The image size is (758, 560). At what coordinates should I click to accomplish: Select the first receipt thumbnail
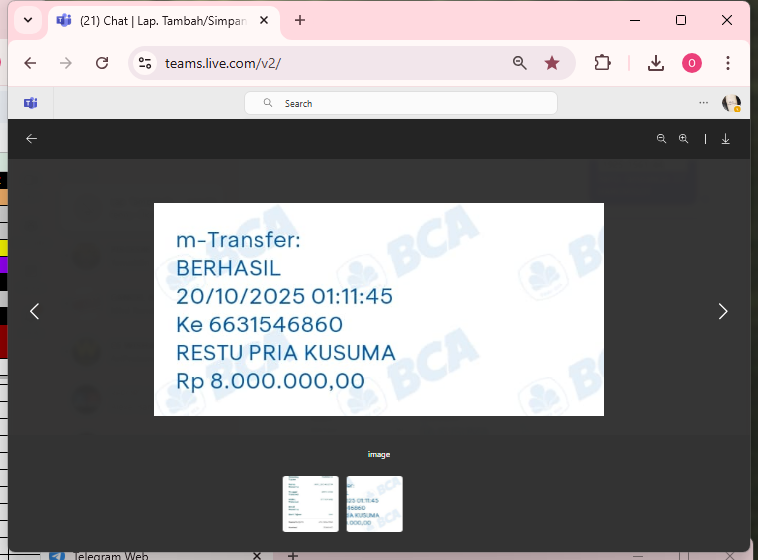(x=310, y=504)
